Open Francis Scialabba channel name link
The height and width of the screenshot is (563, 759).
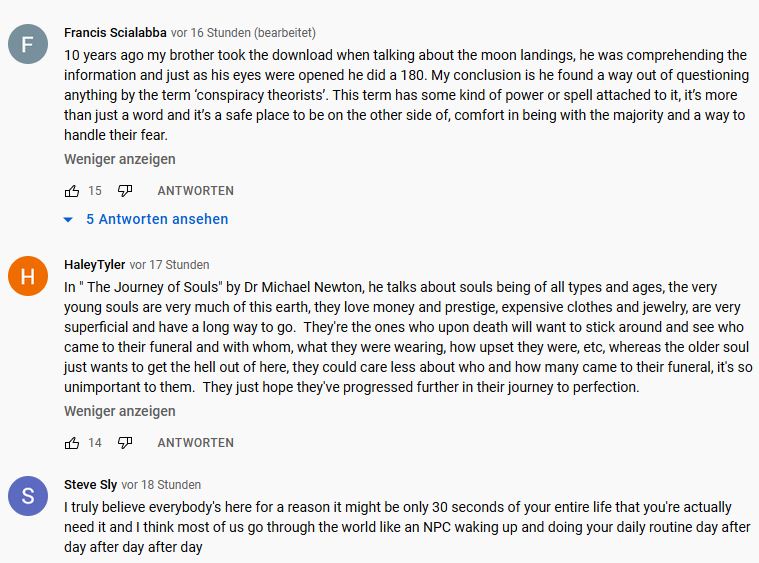[x=115, y=33]
